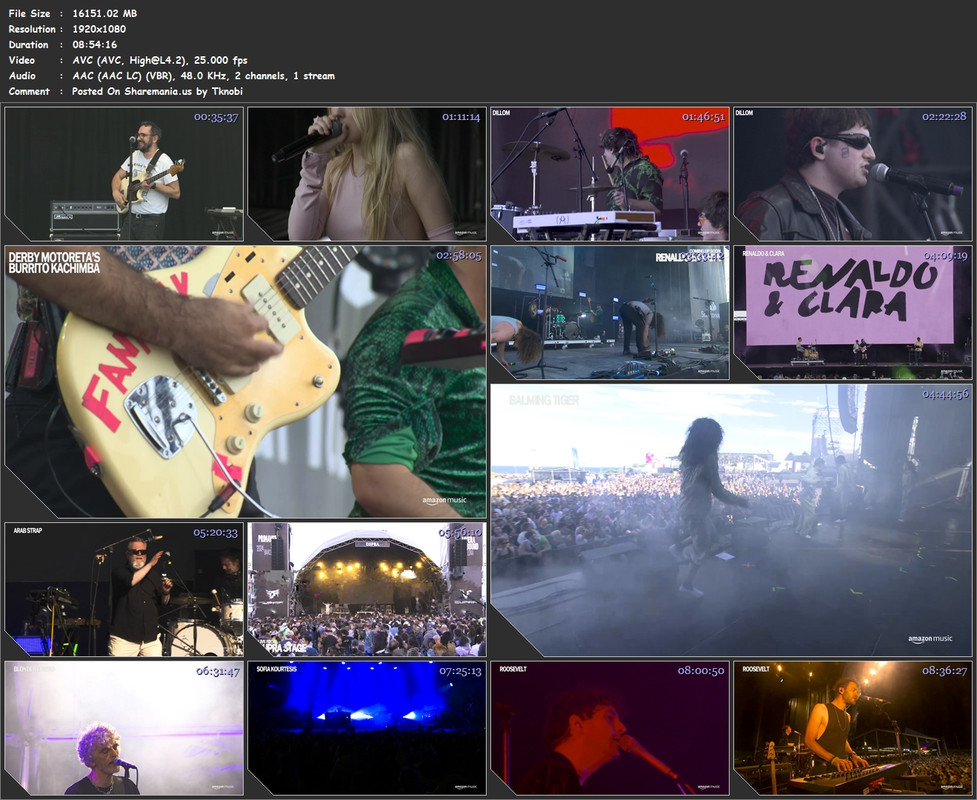977x800 pixels.
Task: Click the amazon music logo in guitar frame
Action: coord(444,500)
